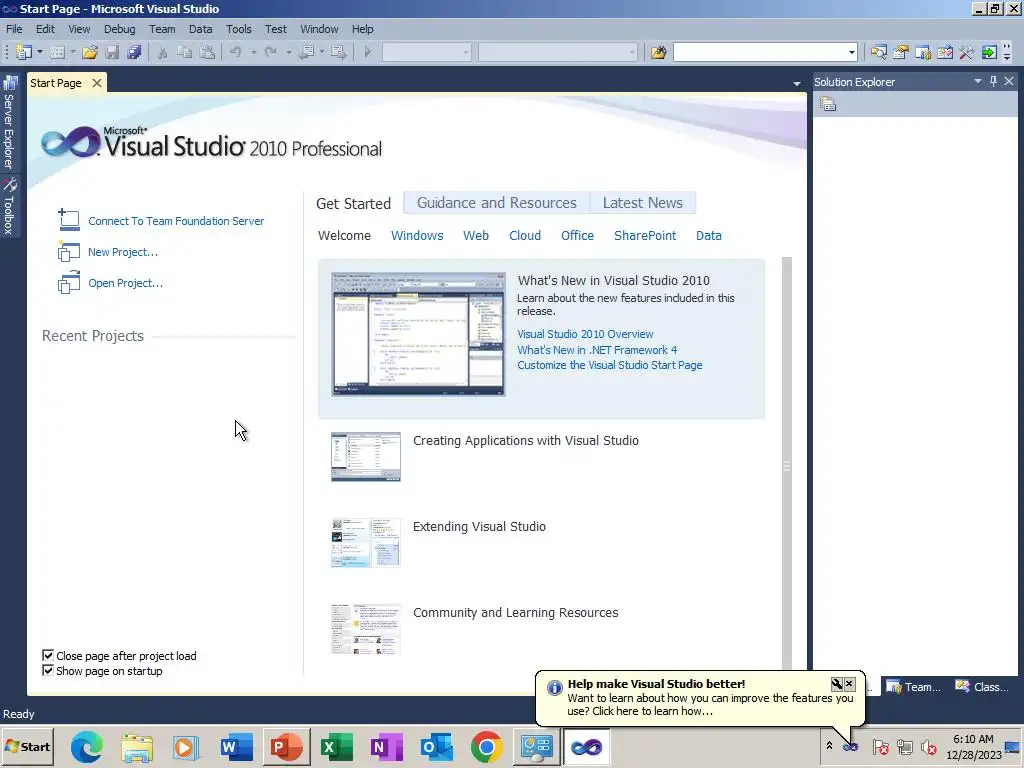This screenshot has width=1024, height=768.
Task: Switch to Guidance and Resources tab
Action: coord(496,202)
